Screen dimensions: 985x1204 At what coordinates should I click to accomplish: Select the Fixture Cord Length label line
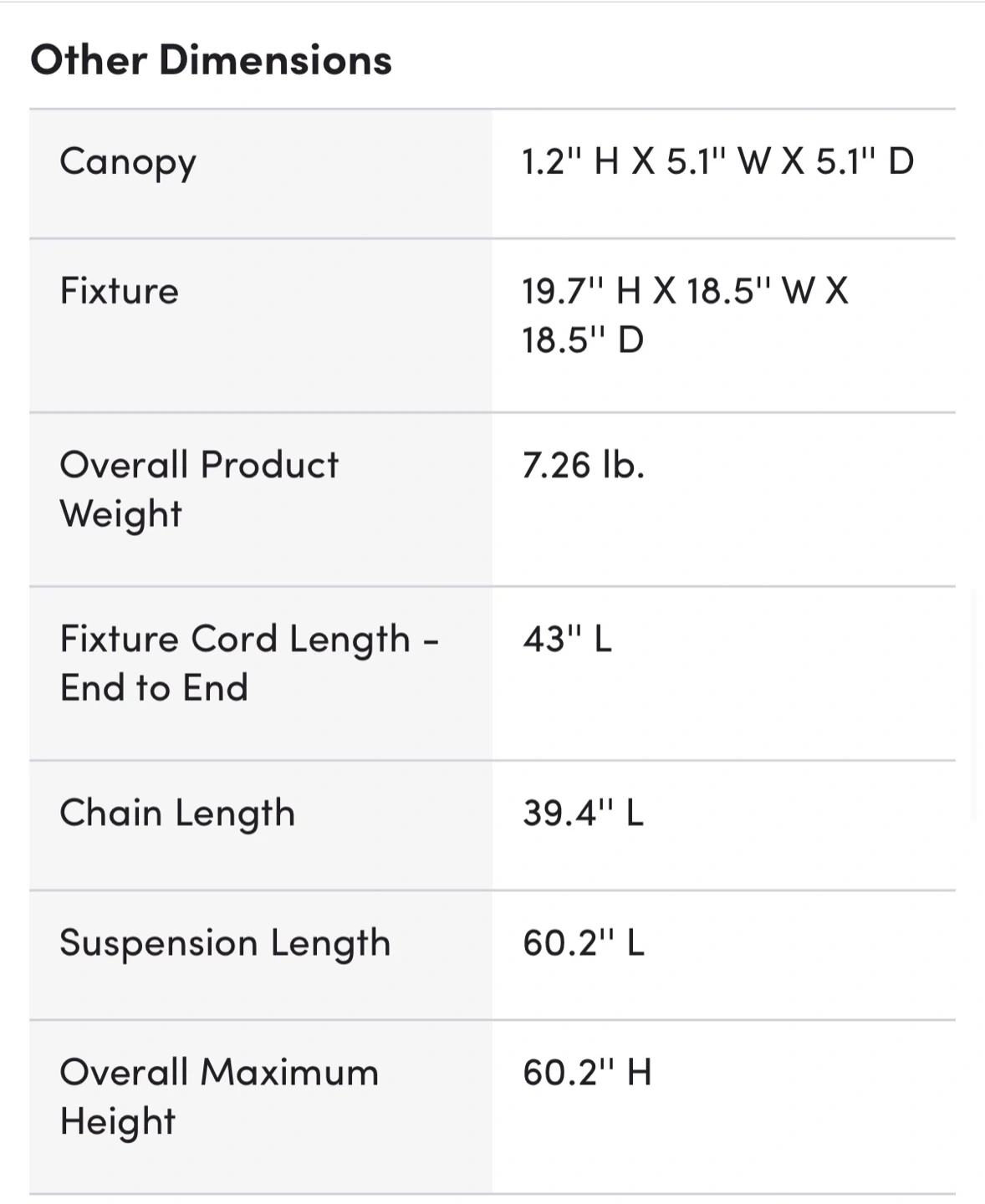click(x=249, y=640)
